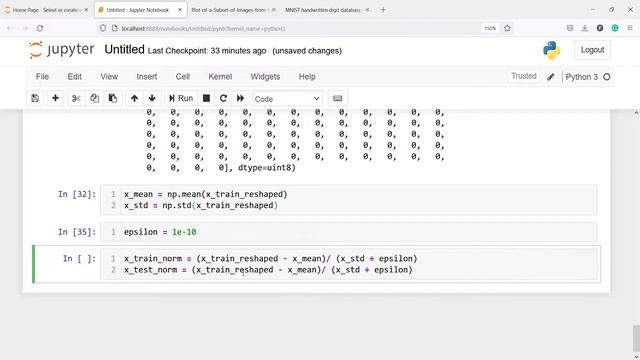
Task: Click the Trusted notebook indicator
Action: click(x=524, y=76)
